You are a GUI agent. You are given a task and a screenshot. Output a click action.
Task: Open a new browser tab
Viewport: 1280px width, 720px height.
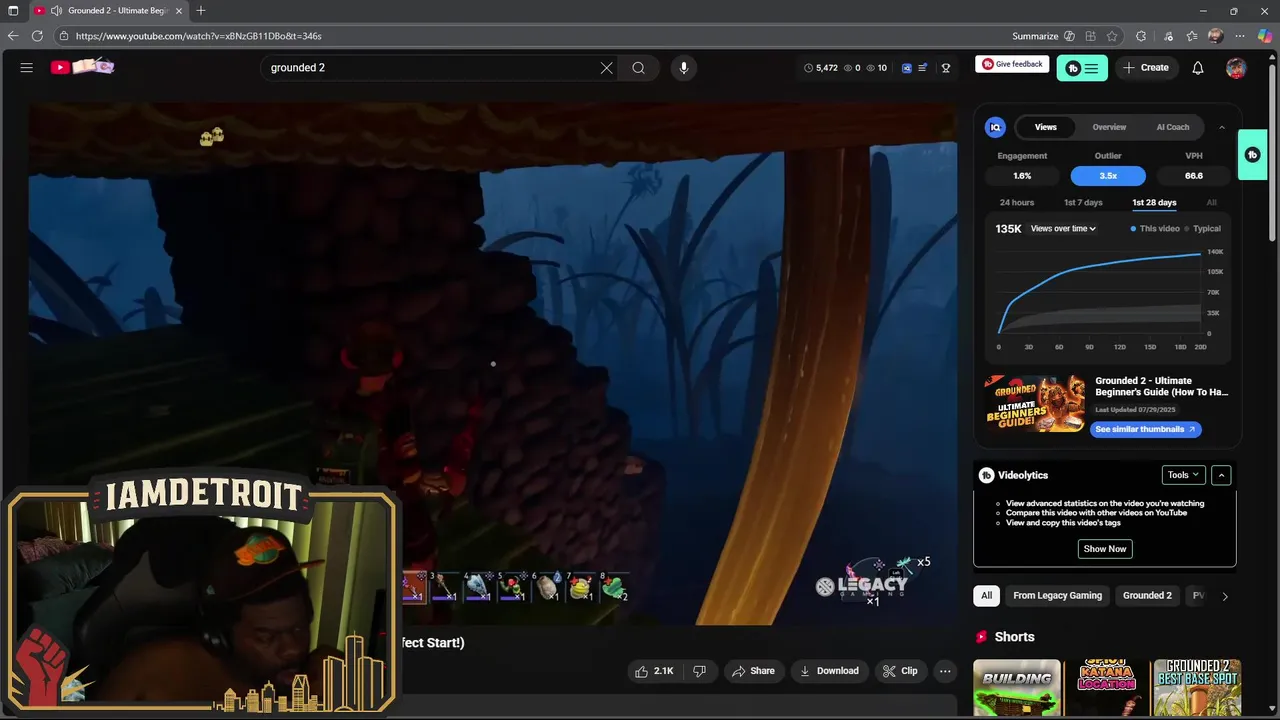[x=200, y=11]
